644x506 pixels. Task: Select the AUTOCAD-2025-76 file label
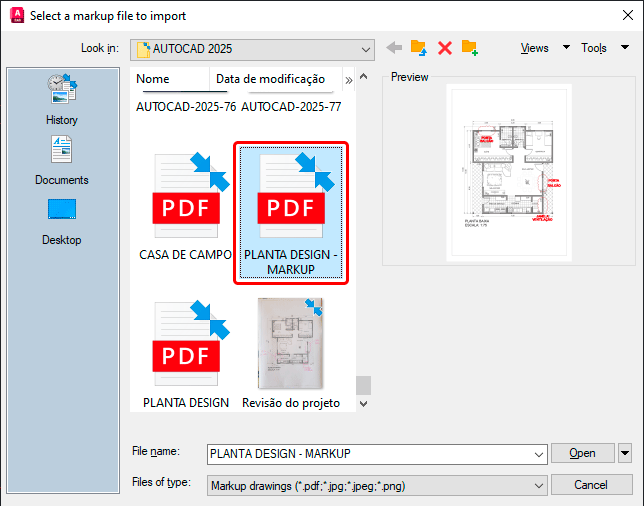pyautogui.click(x=186, y=107)
